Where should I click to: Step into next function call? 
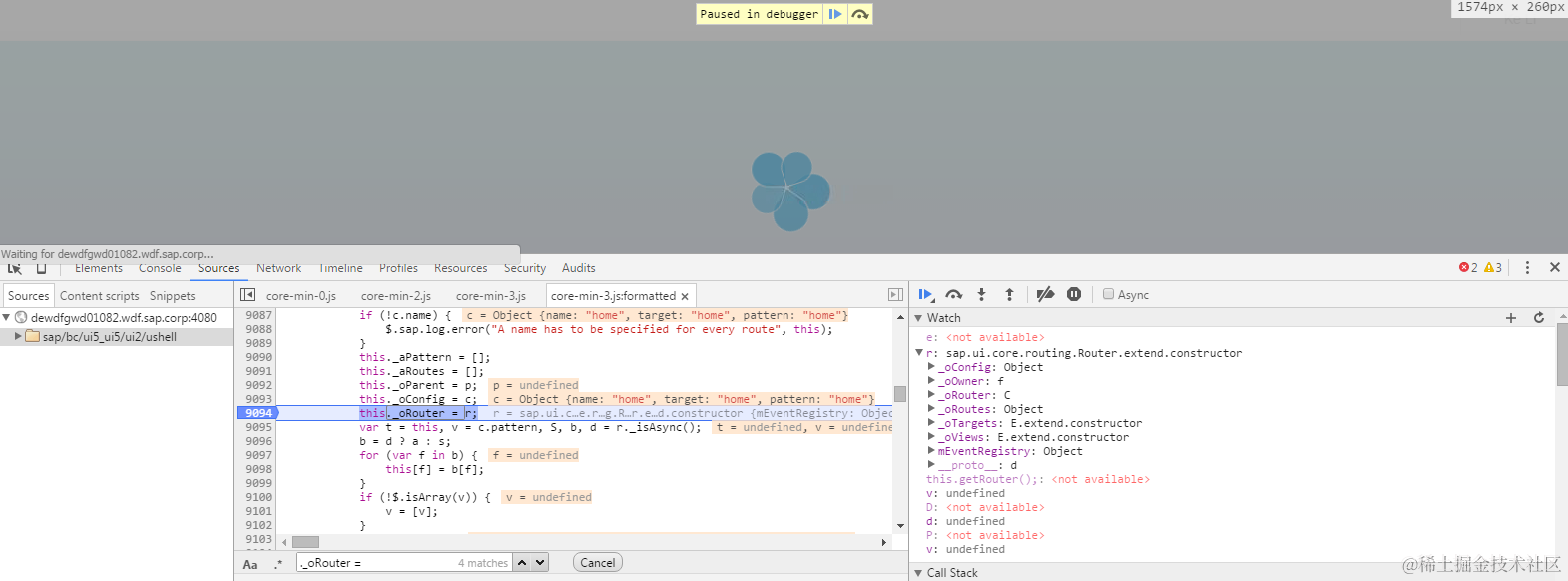981,294
